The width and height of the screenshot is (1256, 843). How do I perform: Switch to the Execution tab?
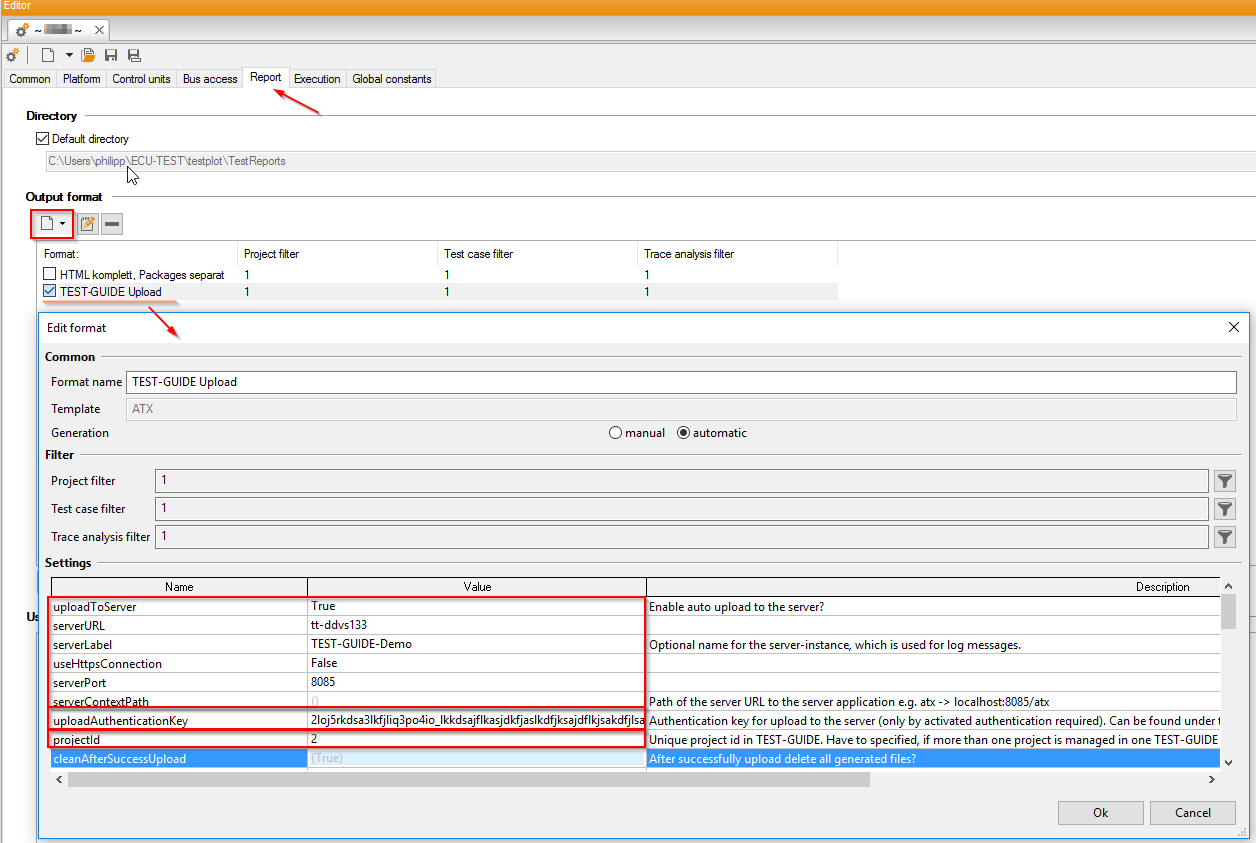point(317,79)
